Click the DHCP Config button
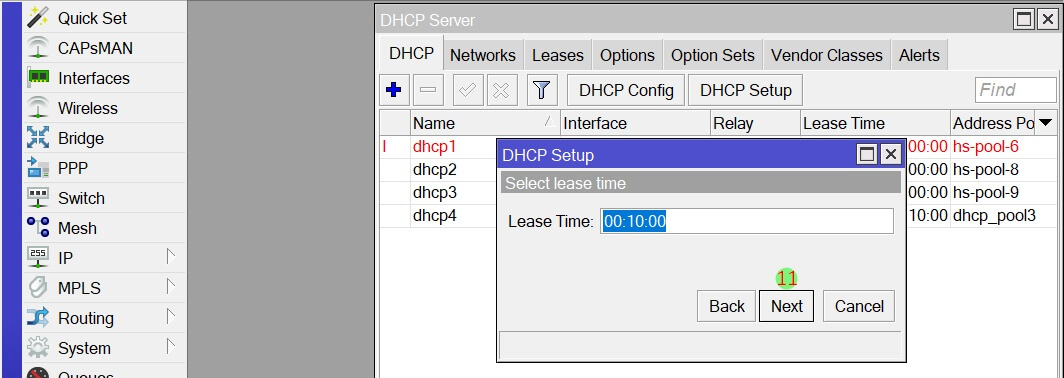Screen dimensions: 1064x378 point(626,90)
